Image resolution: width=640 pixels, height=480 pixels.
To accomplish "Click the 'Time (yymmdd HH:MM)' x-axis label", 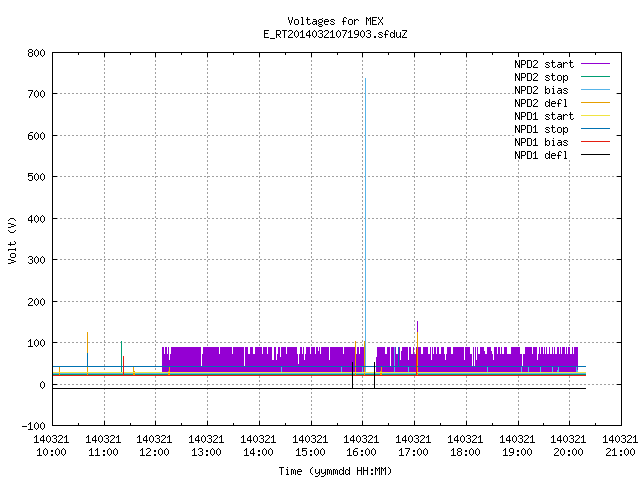I will point(335,471).
